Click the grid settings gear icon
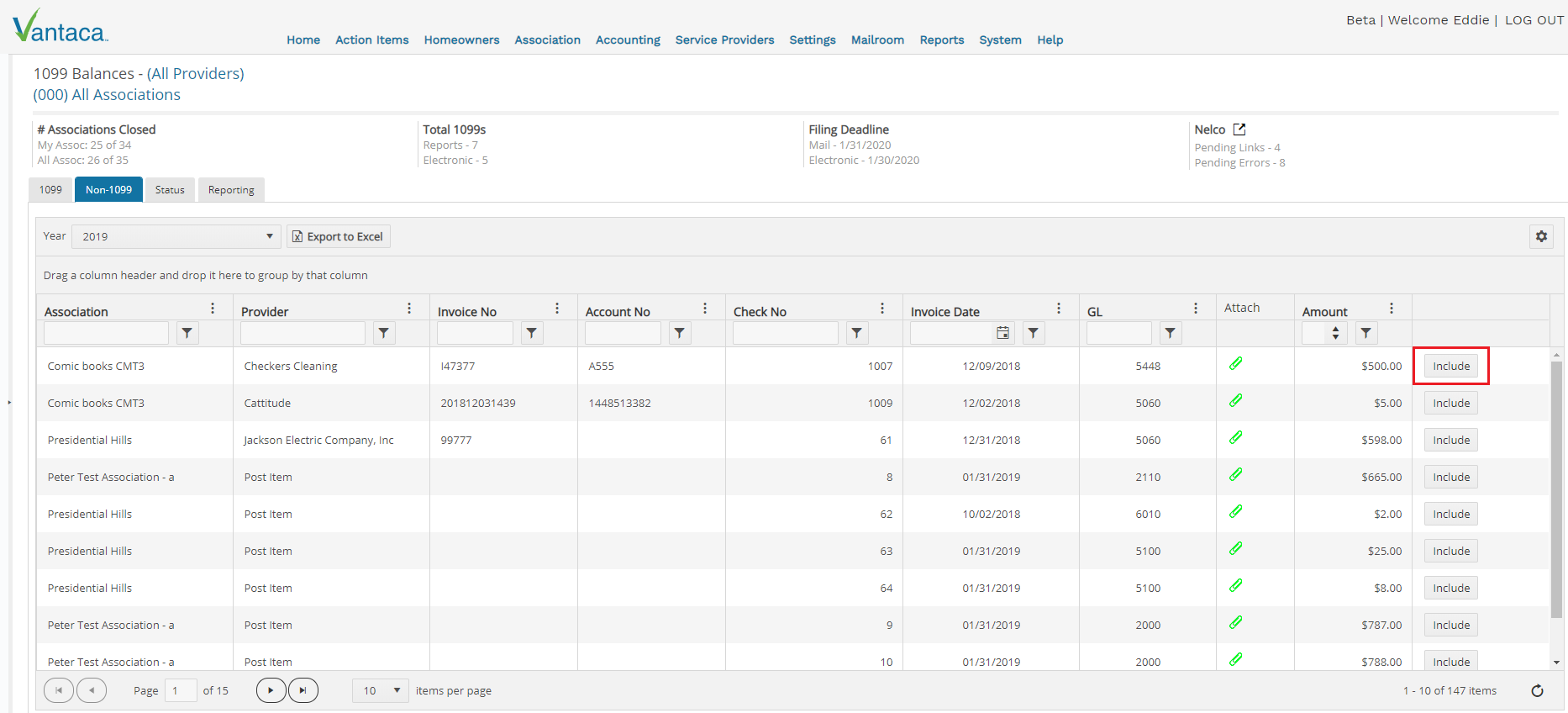 pos(1541,236)
